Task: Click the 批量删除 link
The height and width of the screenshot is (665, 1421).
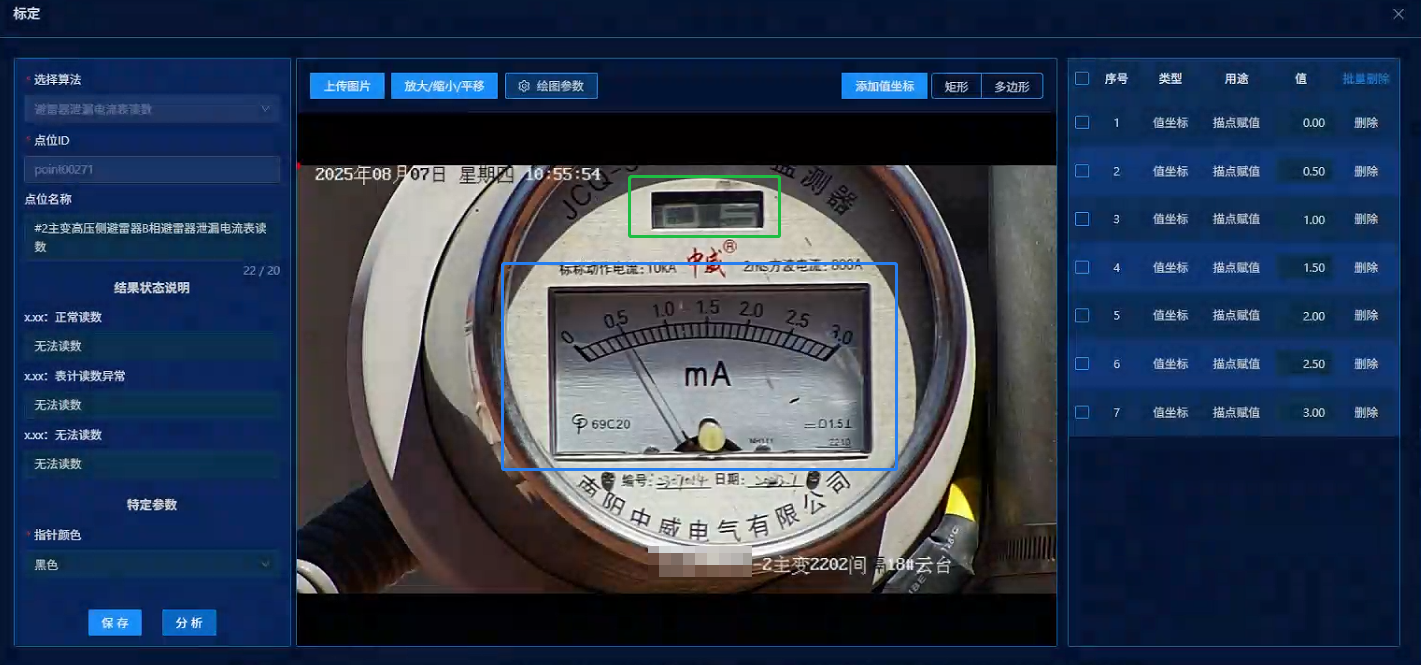Action: 1365,78
